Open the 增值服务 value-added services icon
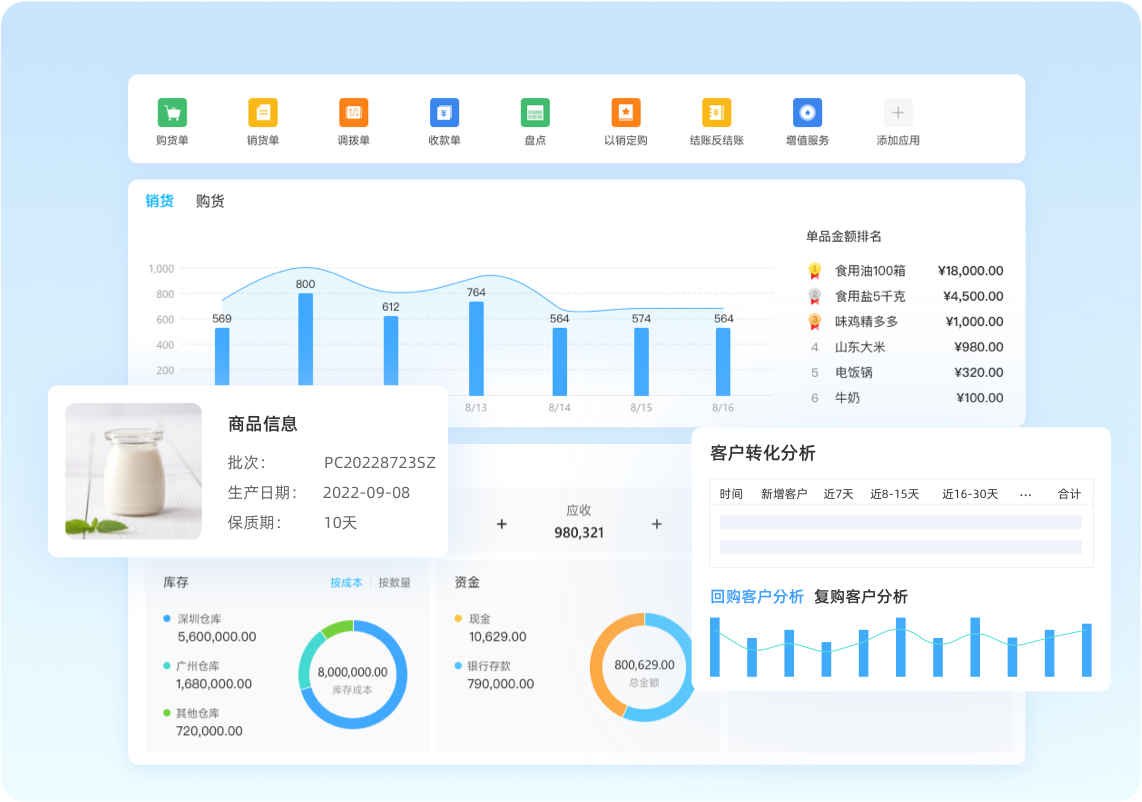 (807, 113)
